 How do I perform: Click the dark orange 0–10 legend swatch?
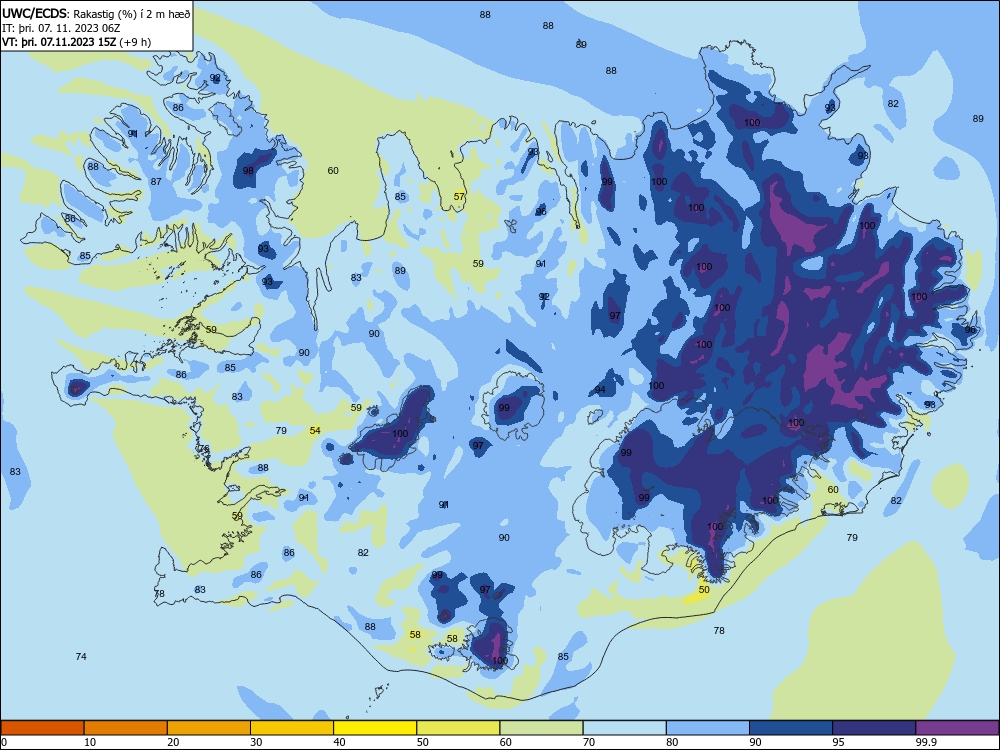tap(42, 728)
